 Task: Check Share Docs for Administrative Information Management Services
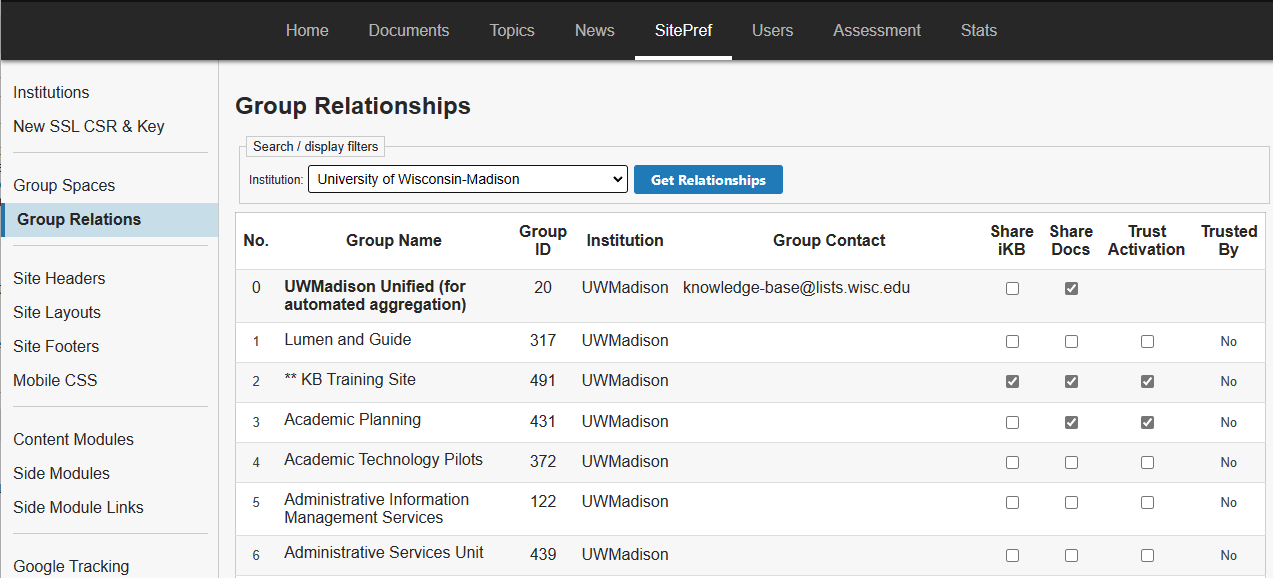tap(1071, 503)
